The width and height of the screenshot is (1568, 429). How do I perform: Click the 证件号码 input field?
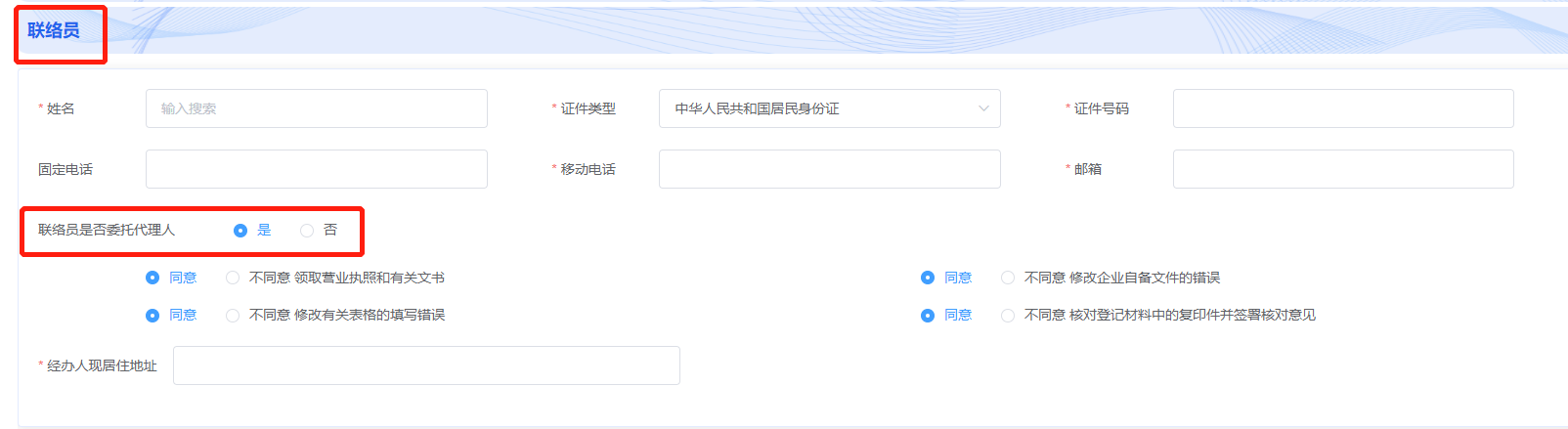[x=1343, y=108]
